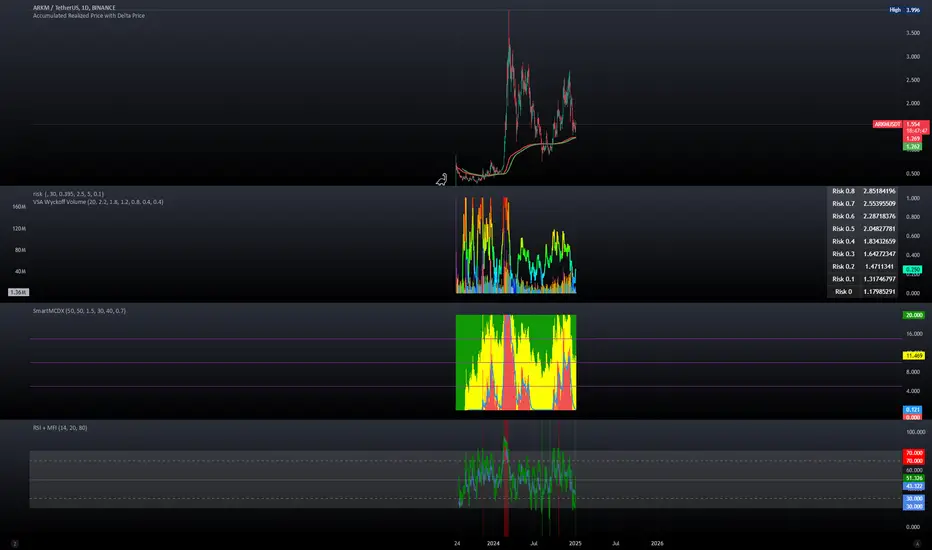Image resolution: width=932 pixels, height=550 pixels.
Task: Click the 0.250 risk value label
Action: [912, 269]
